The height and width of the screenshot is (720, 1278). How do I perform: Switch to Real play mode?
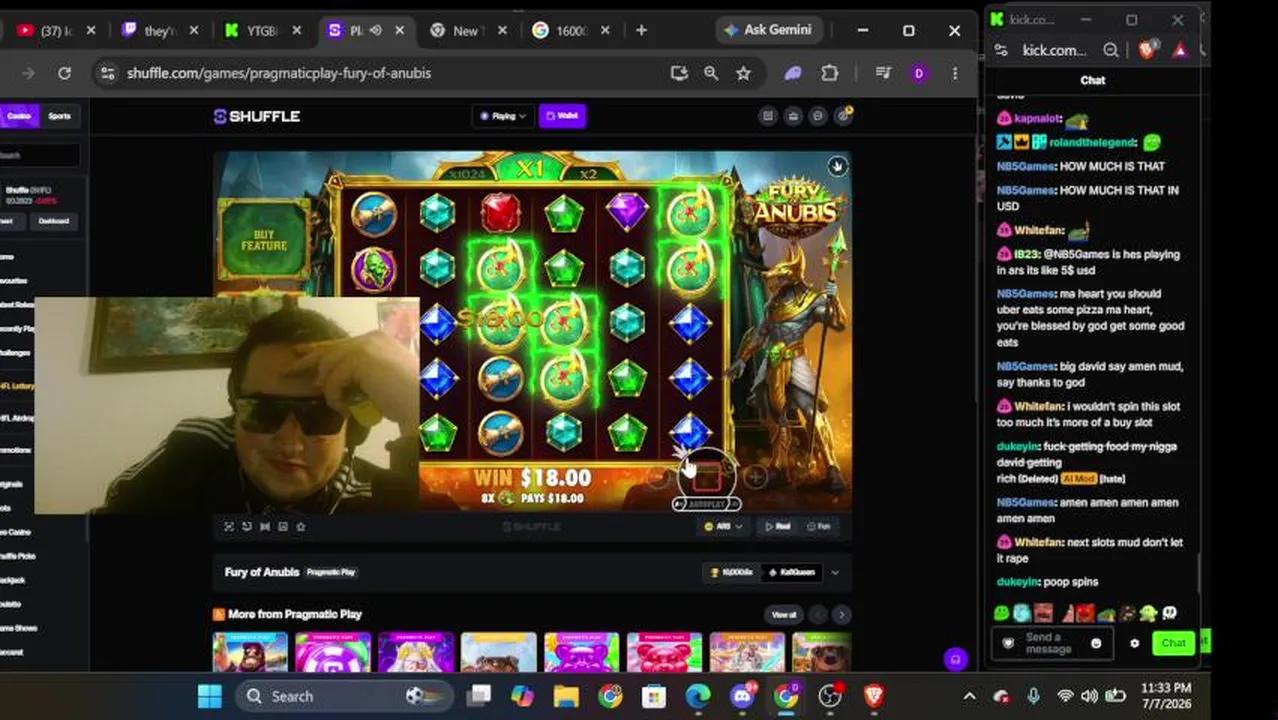tap(778, 526)
